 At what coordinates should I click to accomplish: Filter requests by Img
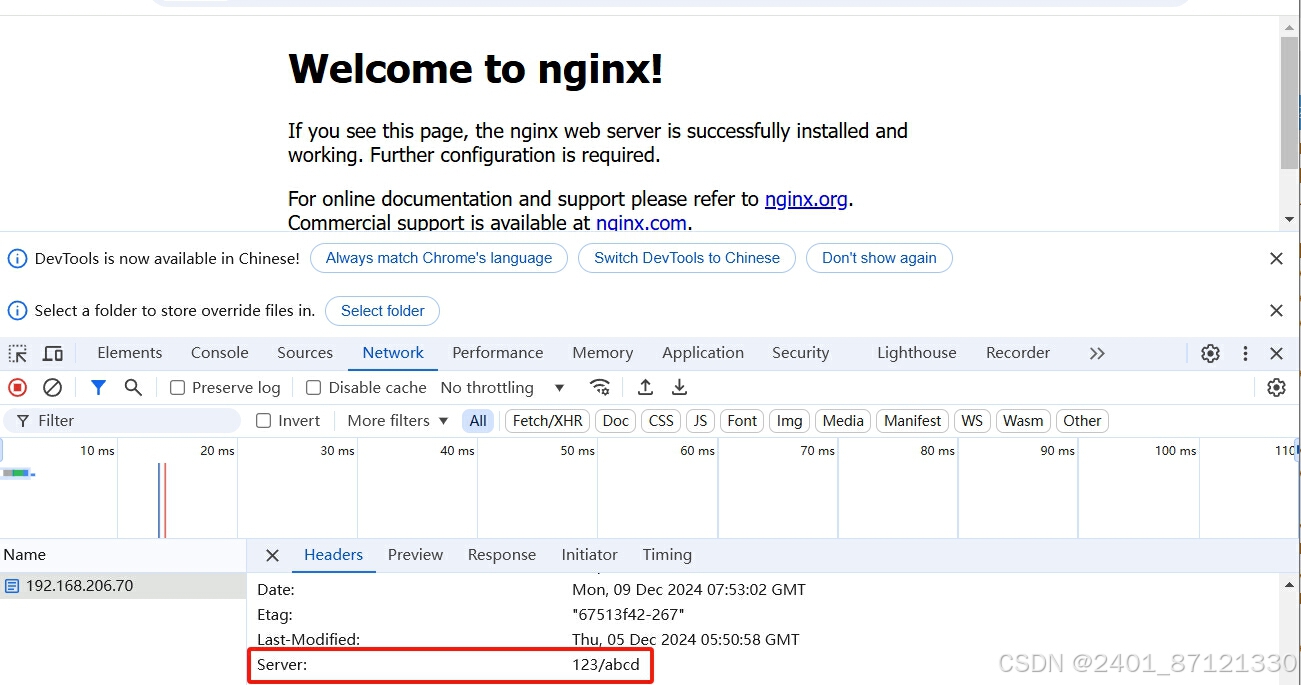pyautogui.click(x=790, y=421)
